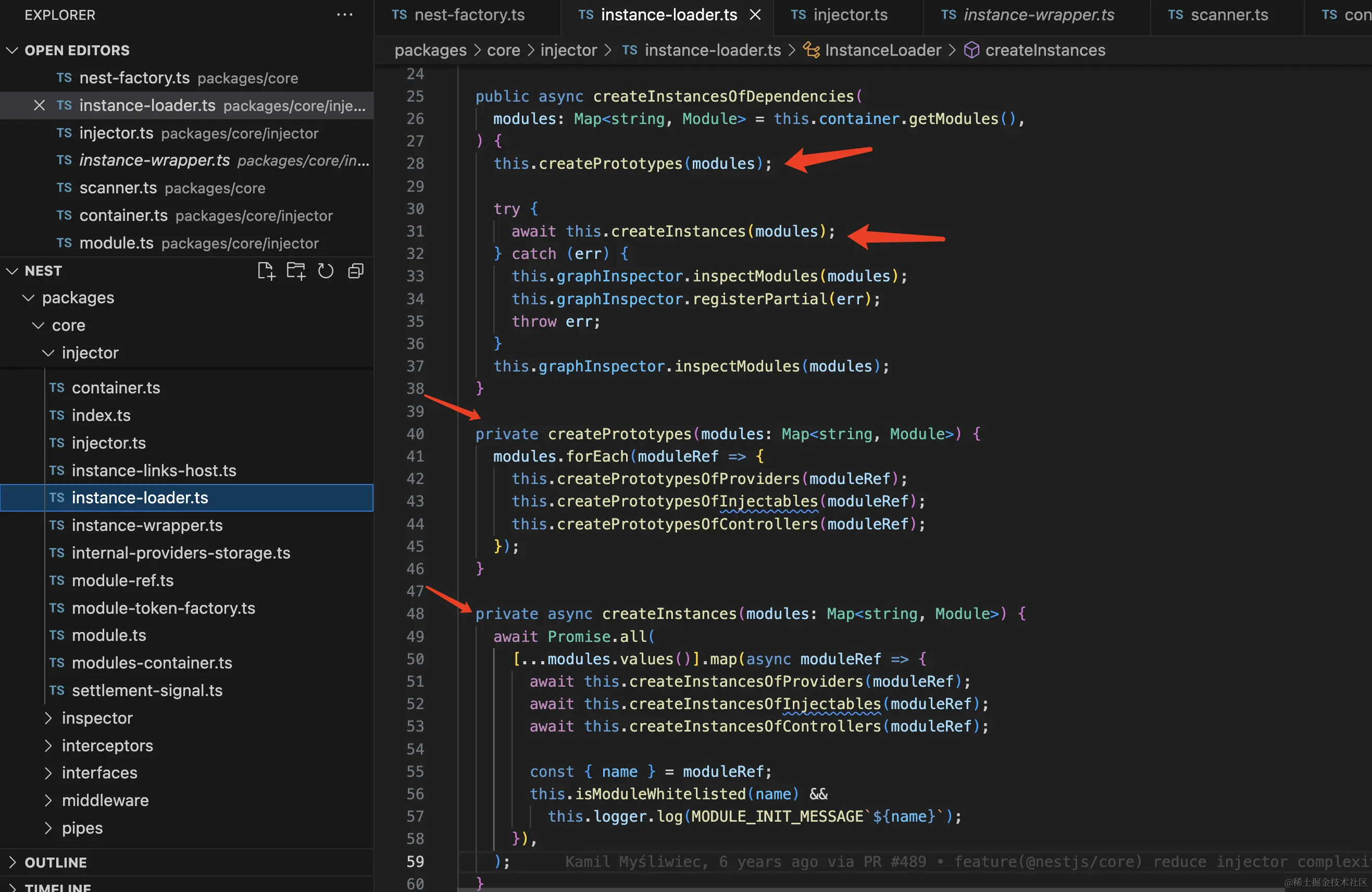The width and height of the screenshot is (1372, 892).
Task: Open injector.ts in injector folder tree
Action: pyautogui.click(x=187, y=443)
